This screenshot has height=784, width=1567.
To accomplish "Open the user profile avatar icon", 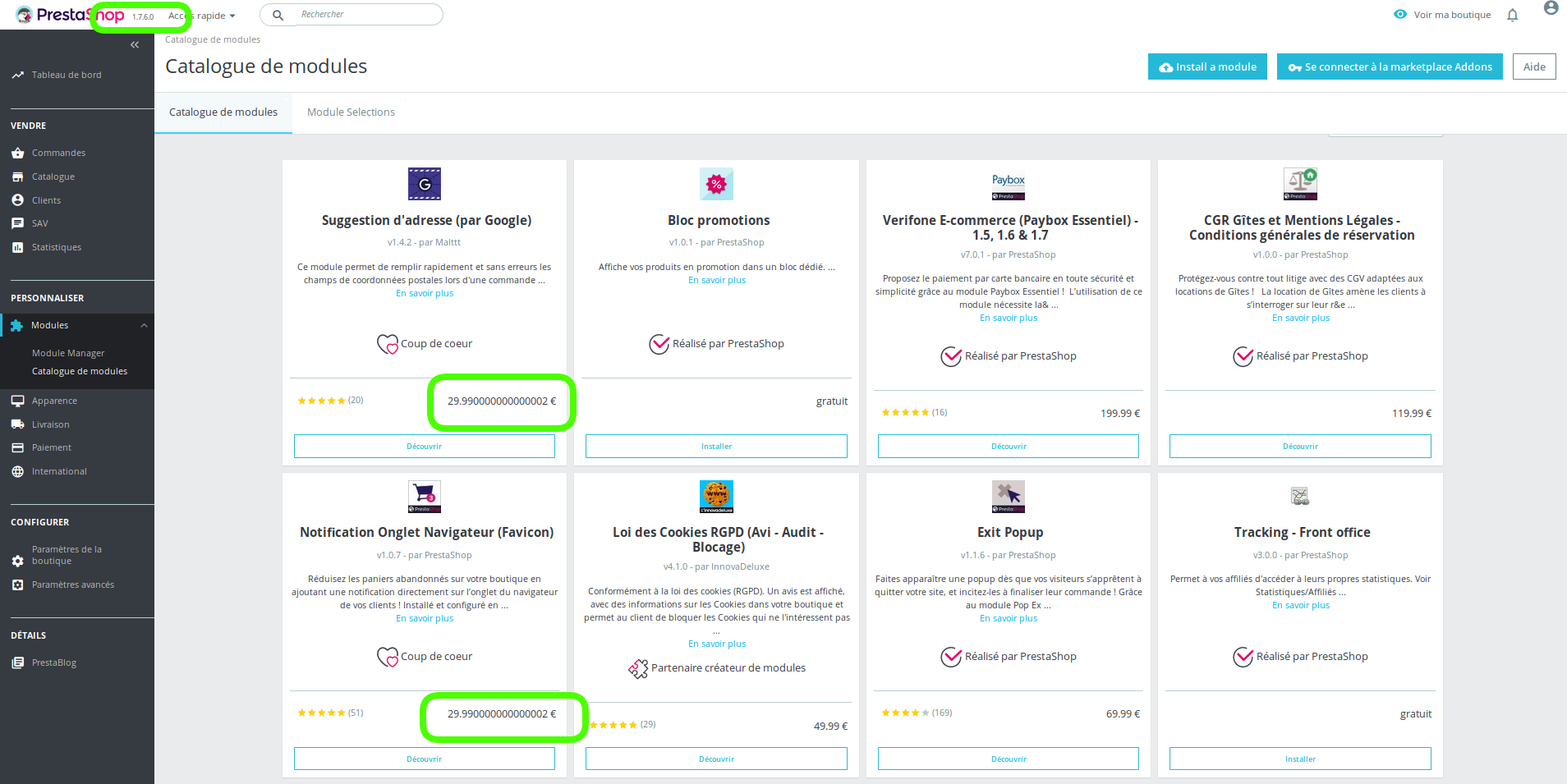I will [1551, 8].
